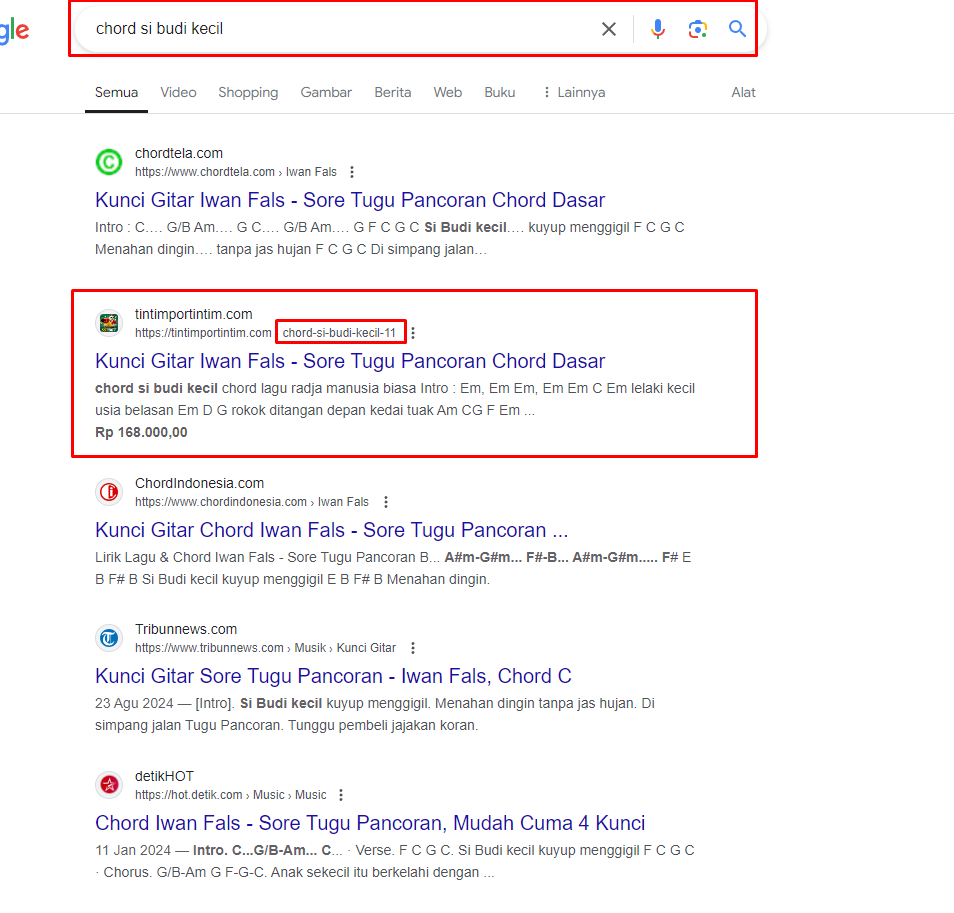Click the ChordIndonesia.com site name
Image resolution: width=954 pixels, height=913 pixels.
200,484
